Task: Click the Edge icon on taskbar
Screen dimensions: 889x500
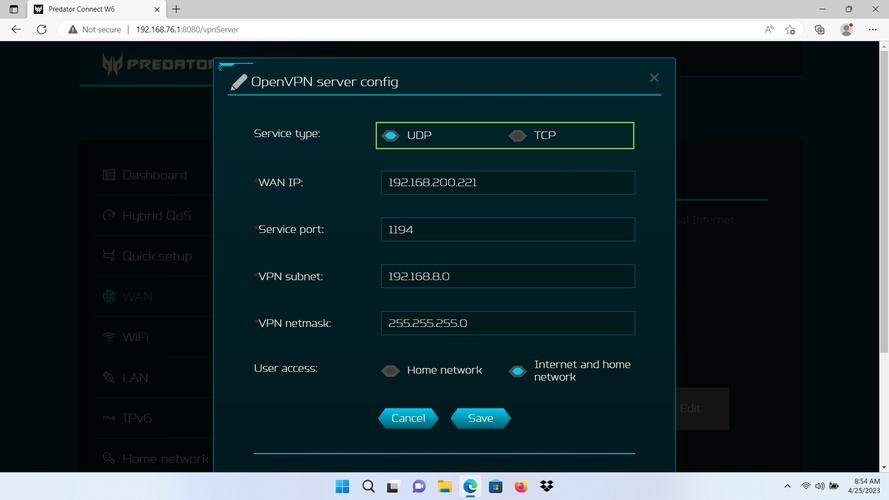Action: point(470,486)
